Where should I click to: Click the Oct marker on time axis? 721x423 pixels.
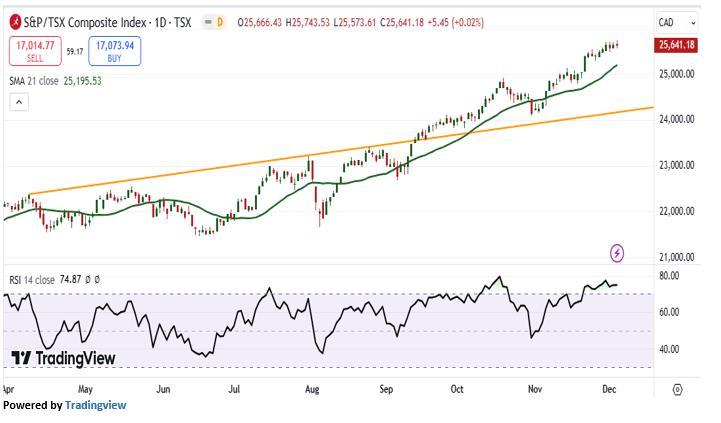coord(458,389)
